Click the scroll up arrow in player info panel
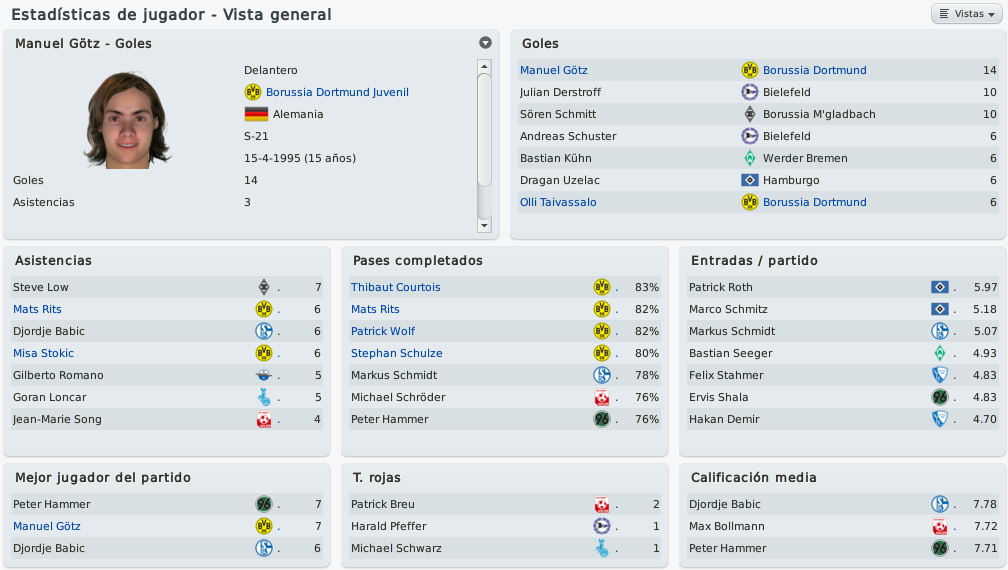The image size is (1008, 570). [x=485, y=66]
